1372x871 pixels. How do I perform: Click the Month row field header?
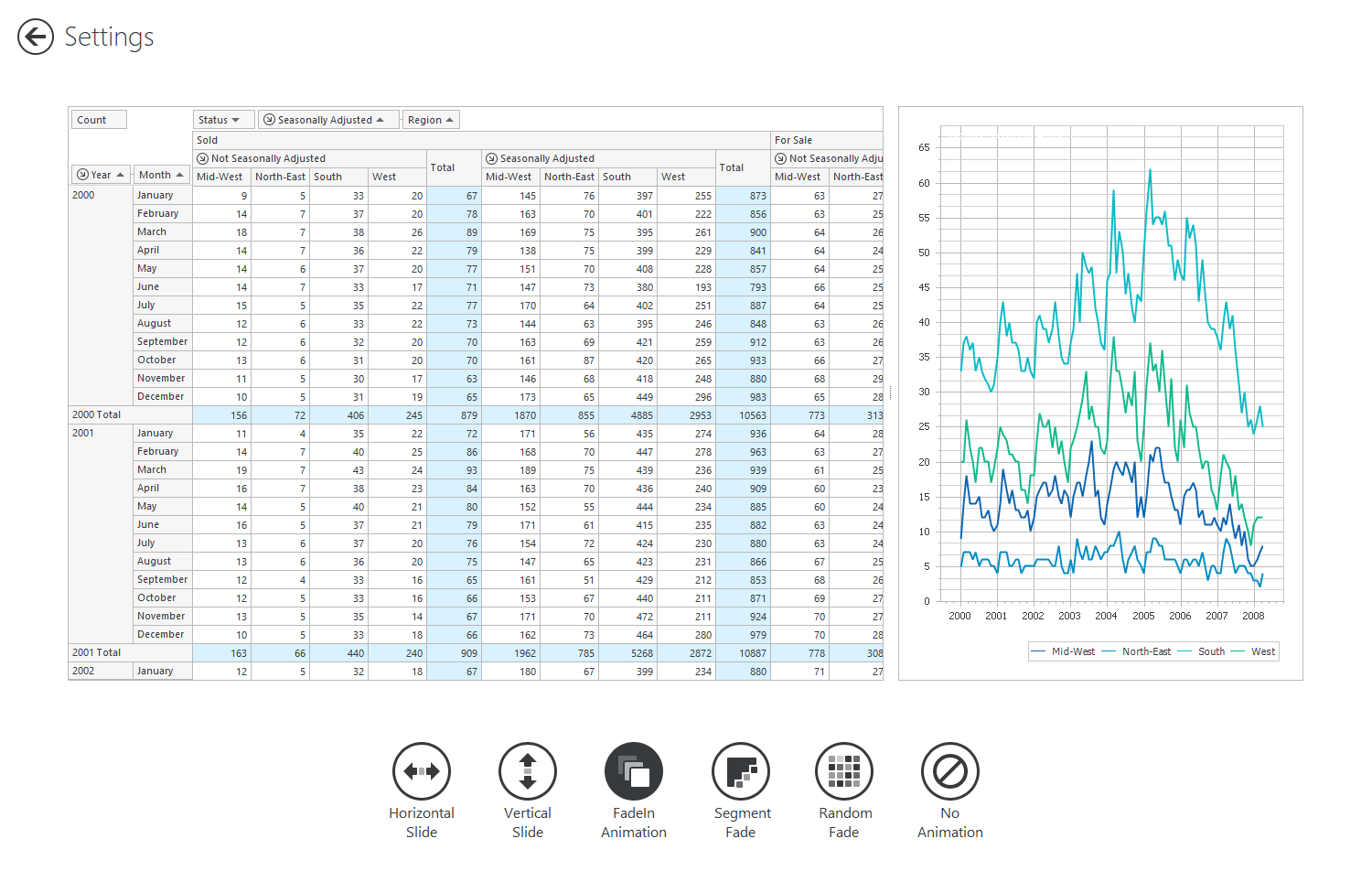tap(161, 175)
